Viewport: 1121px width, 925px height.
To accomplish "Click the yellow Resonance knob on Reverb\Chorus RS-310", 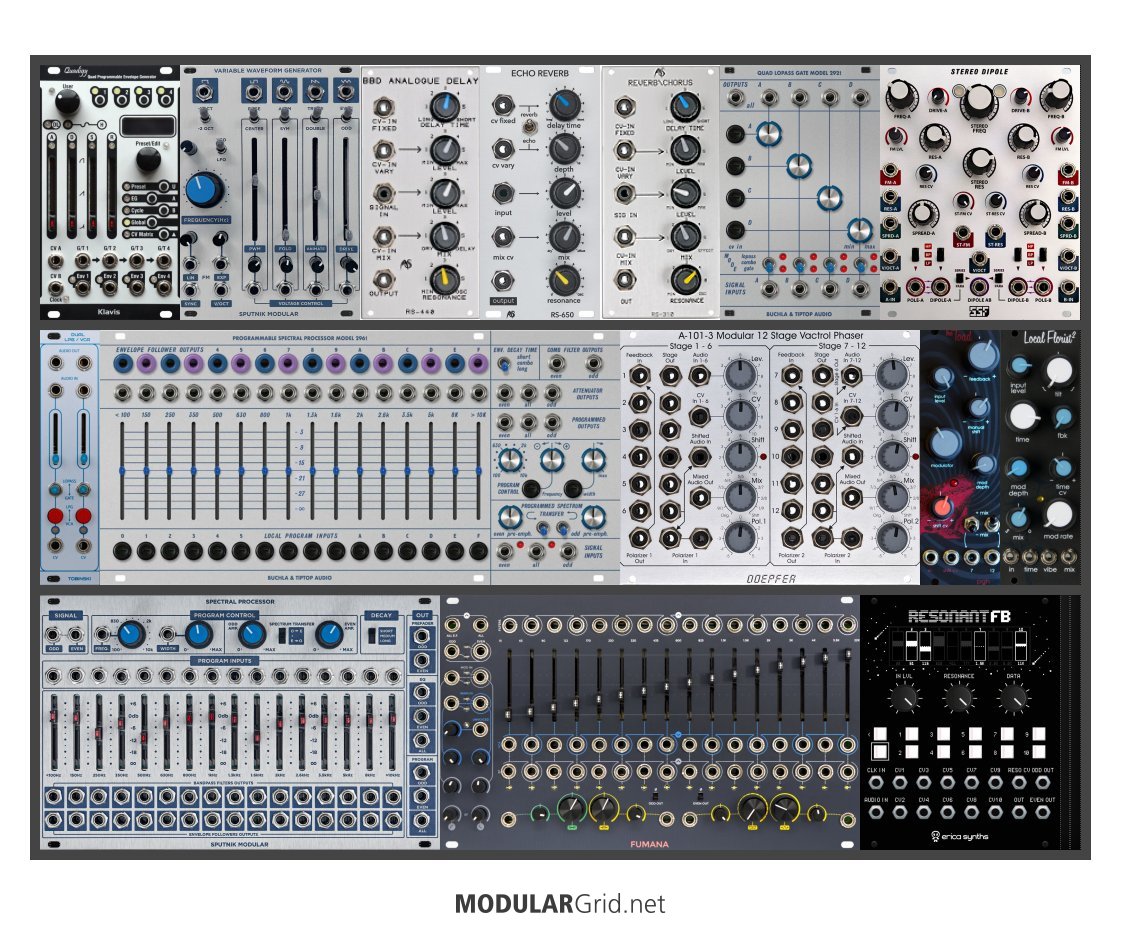I will point(685,280).
